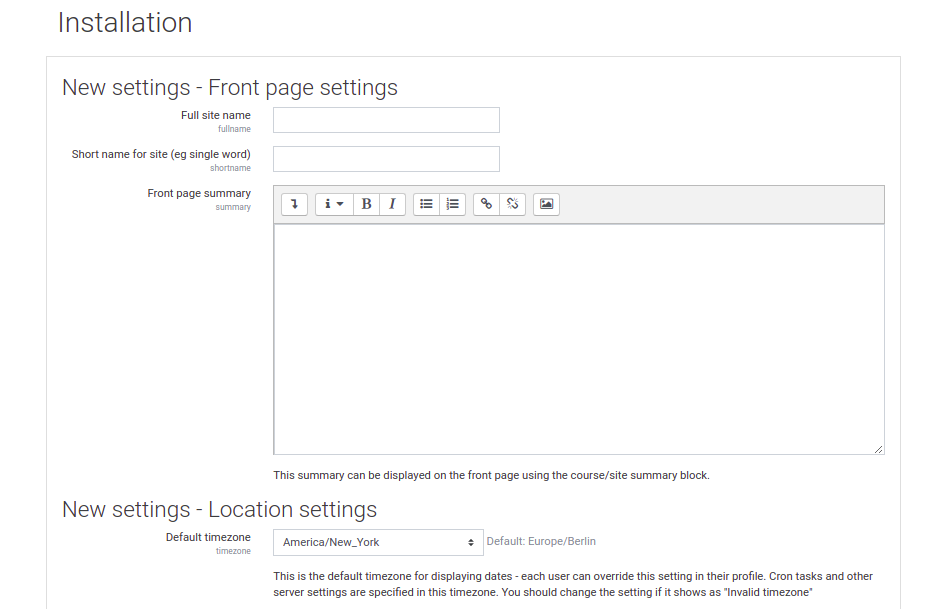Insert an unordered bullet list
This screenshot has width=947, height=609.
[426, 204]
